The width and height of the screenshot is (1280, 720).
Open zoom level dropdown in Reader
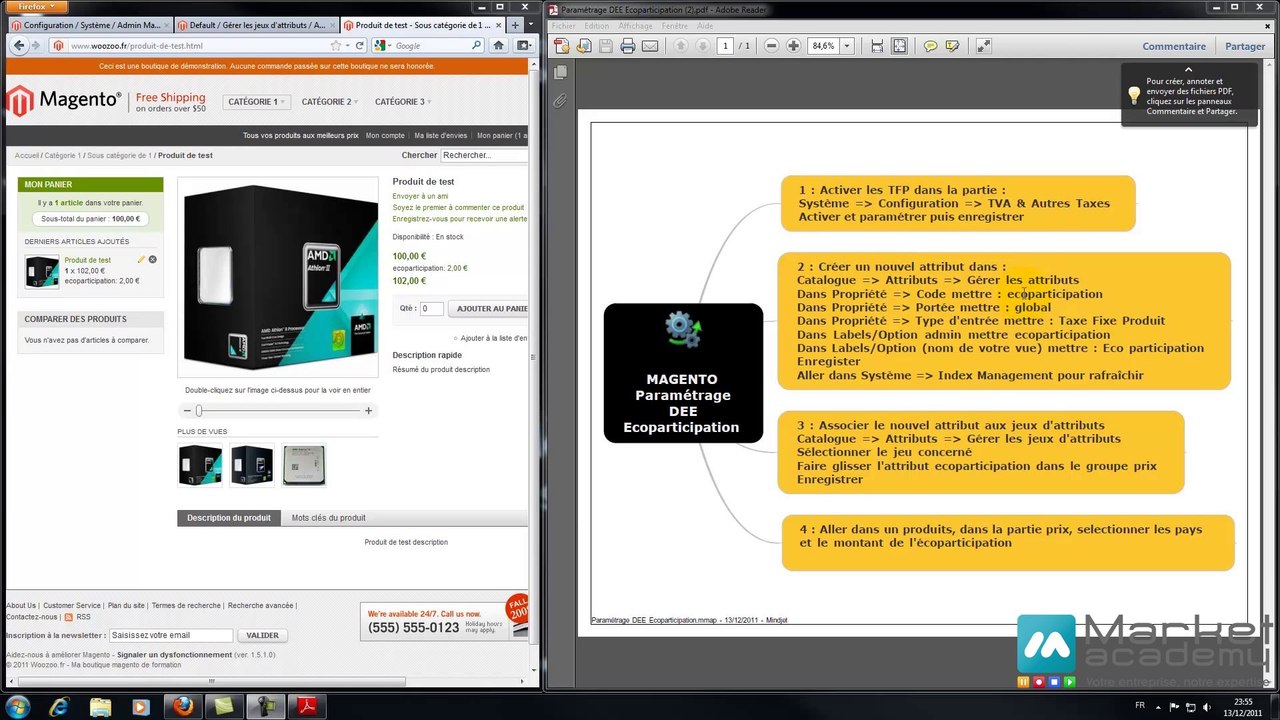847,46
